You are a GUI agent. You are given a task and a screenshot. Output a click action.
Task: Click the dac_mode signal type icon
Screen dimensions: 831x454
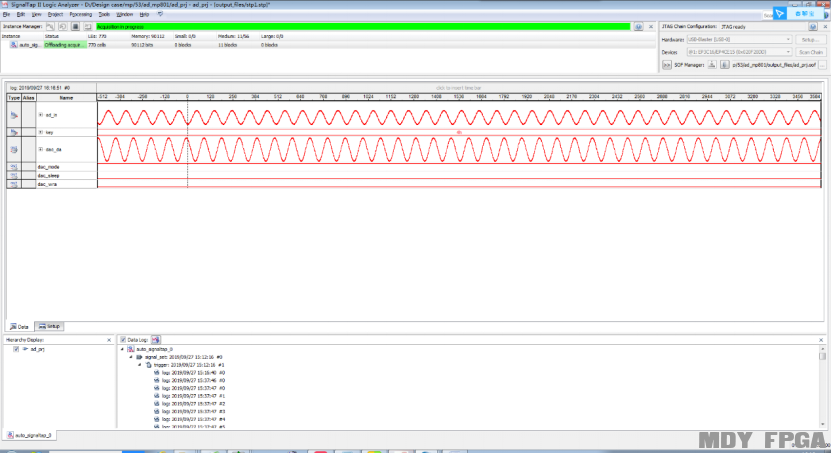click(14, 167)
